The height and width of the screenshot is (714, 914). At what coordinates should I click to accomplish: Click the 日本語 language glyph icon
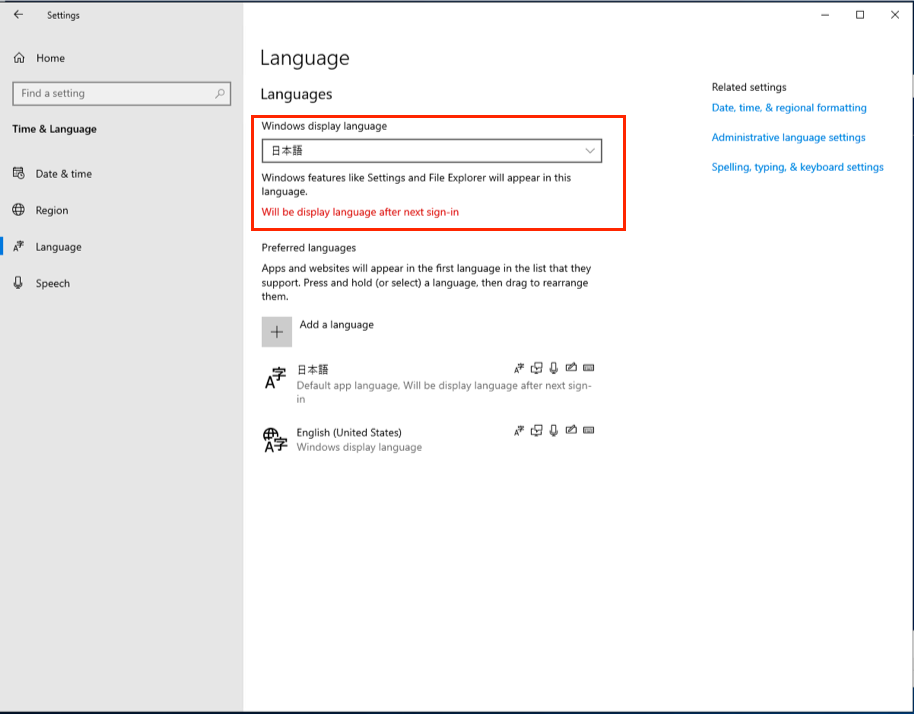pyautogui.click(x=275, y=378)
